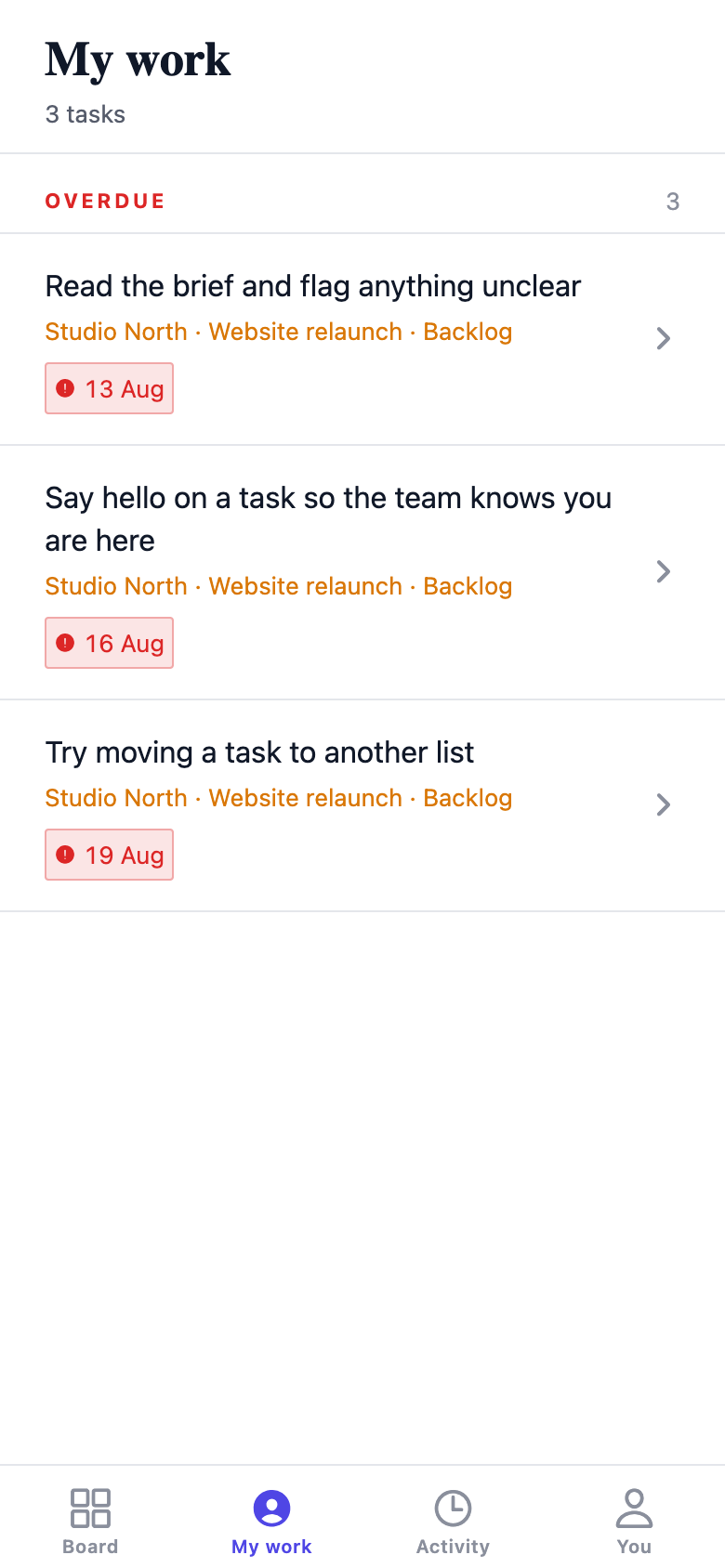Click the 13 Aug due date badge
This screenshot has width=725, height=1568.
[110, 388]
